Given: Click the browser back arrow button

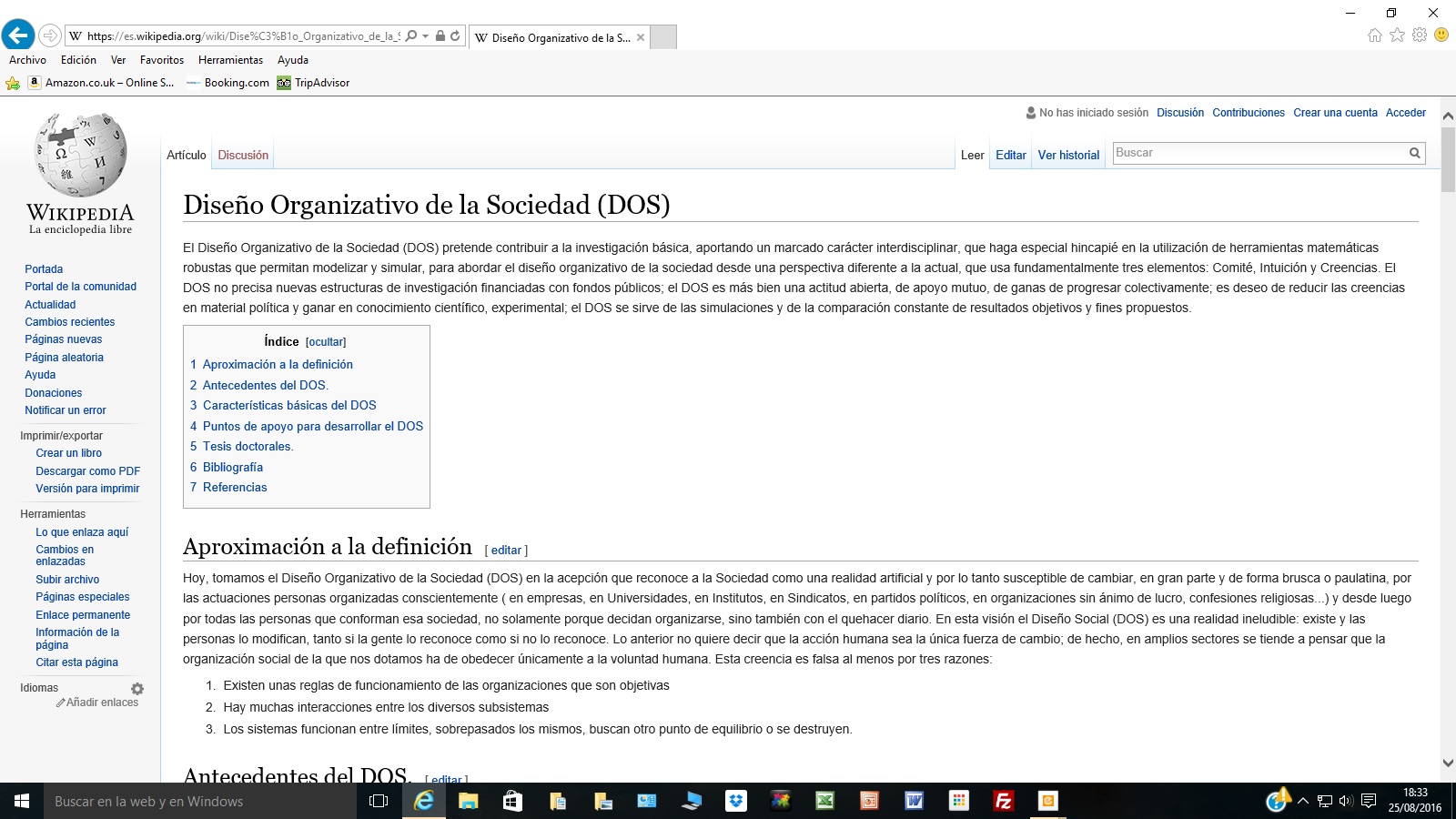Looking at the screenshot, I should (x=18, y=35).
